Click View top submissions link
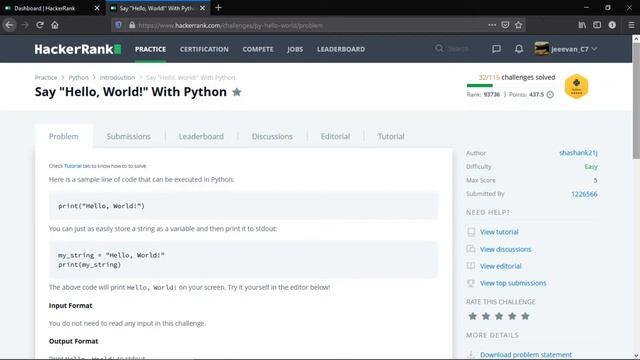Viewport: 640px width, 360px height. tap(513, 283)
